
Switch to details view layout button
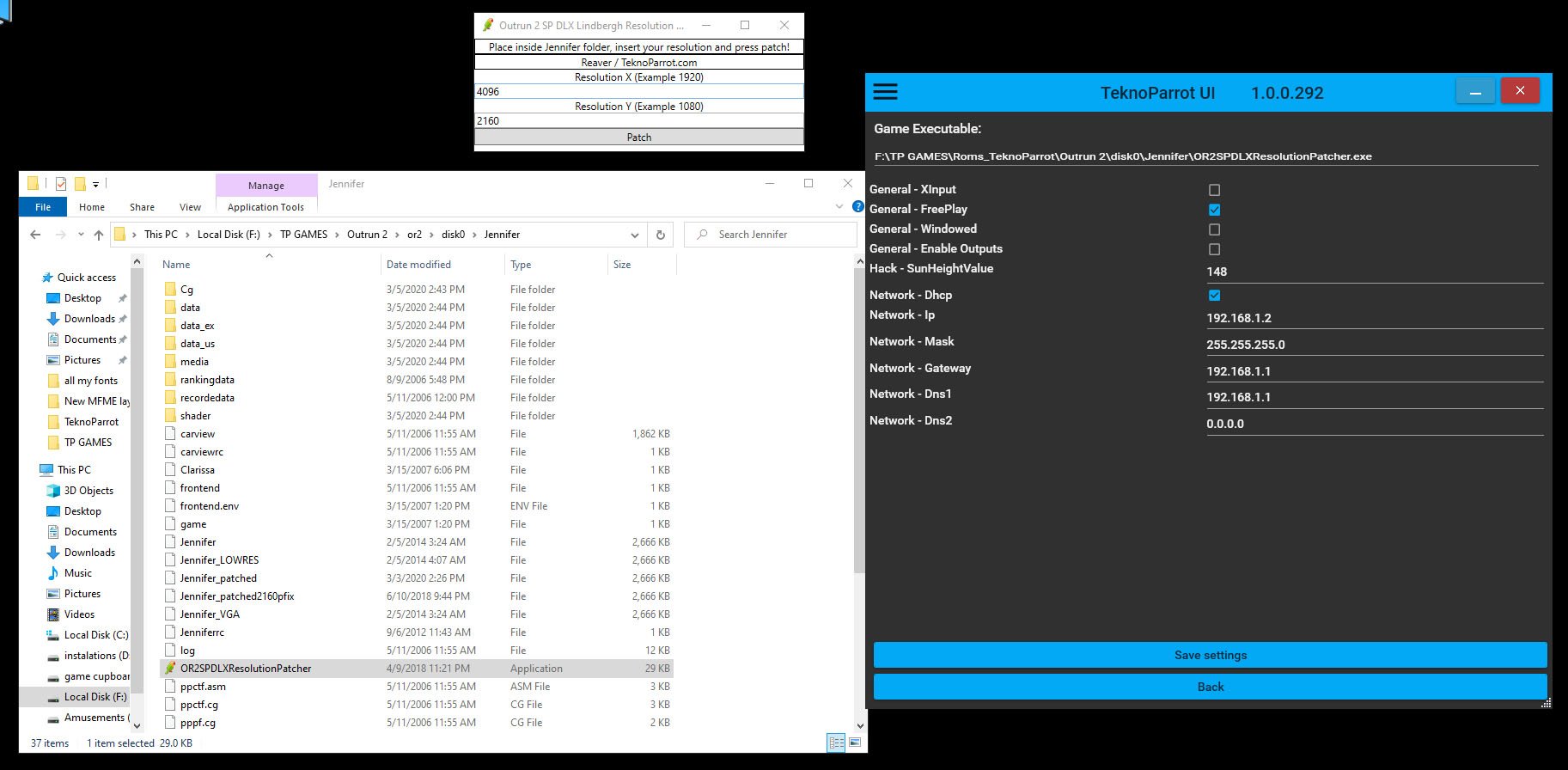coord(836,742)
